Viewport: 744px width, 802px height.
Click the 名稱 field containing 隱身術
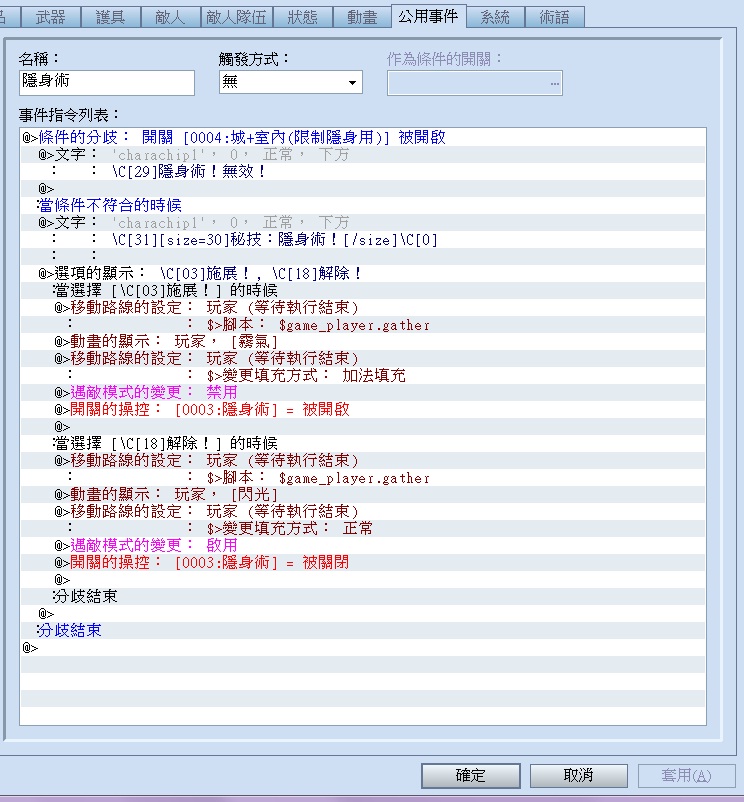point(107,82)
